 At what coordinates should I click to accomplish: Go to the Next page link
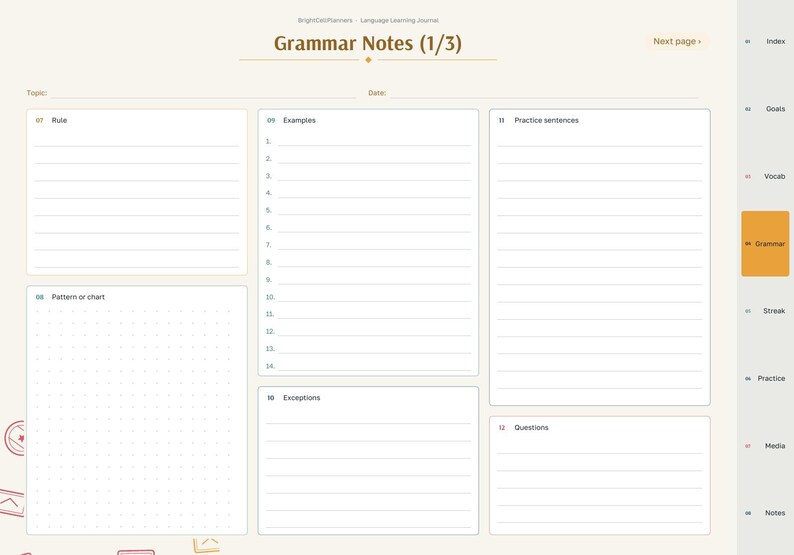(677, 42)
